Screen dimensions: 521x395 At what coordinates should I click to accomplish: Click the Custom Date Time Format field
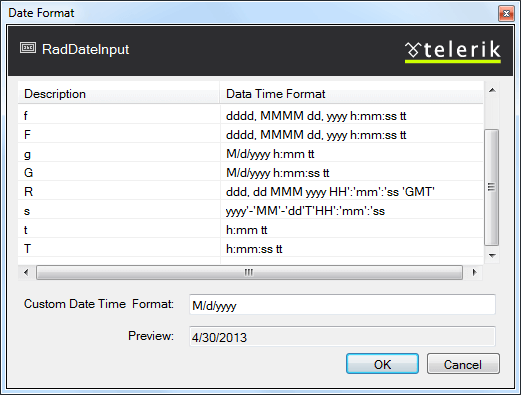(342, 304)
